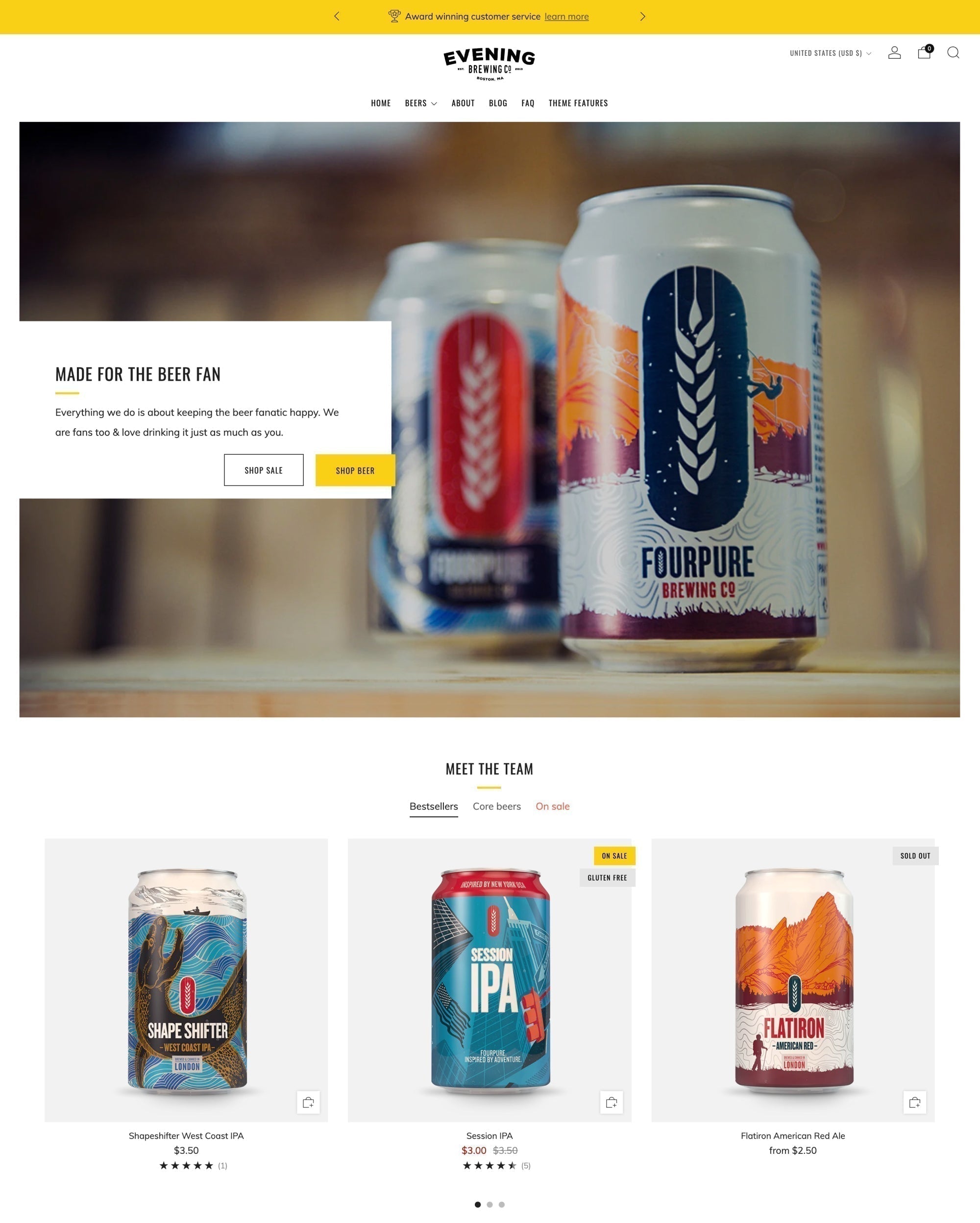The width and height of the screenshot is (980, 1223).
Task: Select the Bestsellers tab
Action: tap(434, 806)
